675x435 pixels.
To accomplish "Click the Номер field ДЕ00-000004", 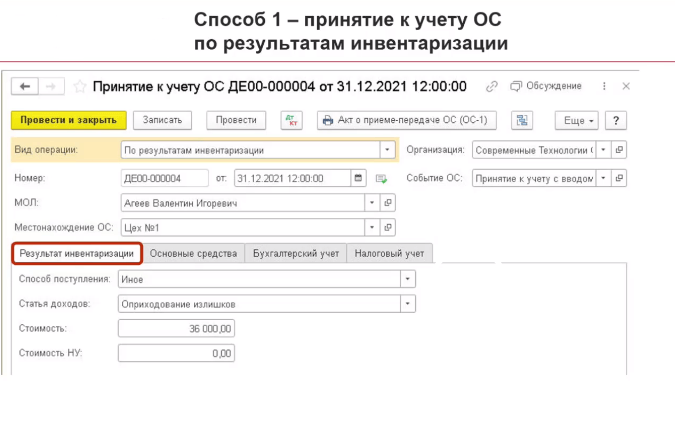I will tap(164, 178).
